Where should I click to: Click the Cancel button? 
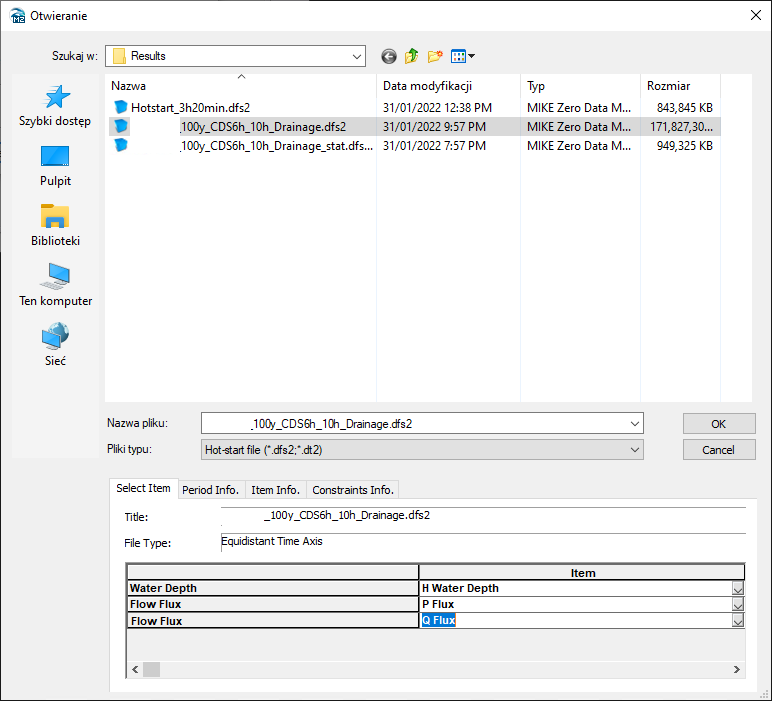[x=718, y=450]
